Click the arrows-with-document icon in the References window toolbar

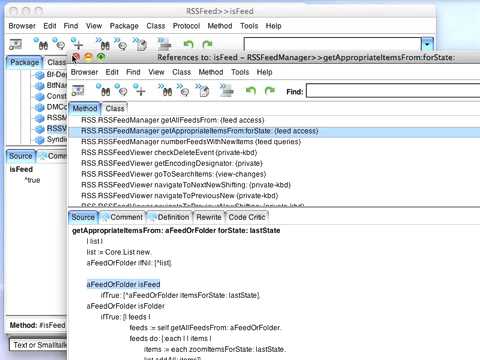[x=203, y=90]
